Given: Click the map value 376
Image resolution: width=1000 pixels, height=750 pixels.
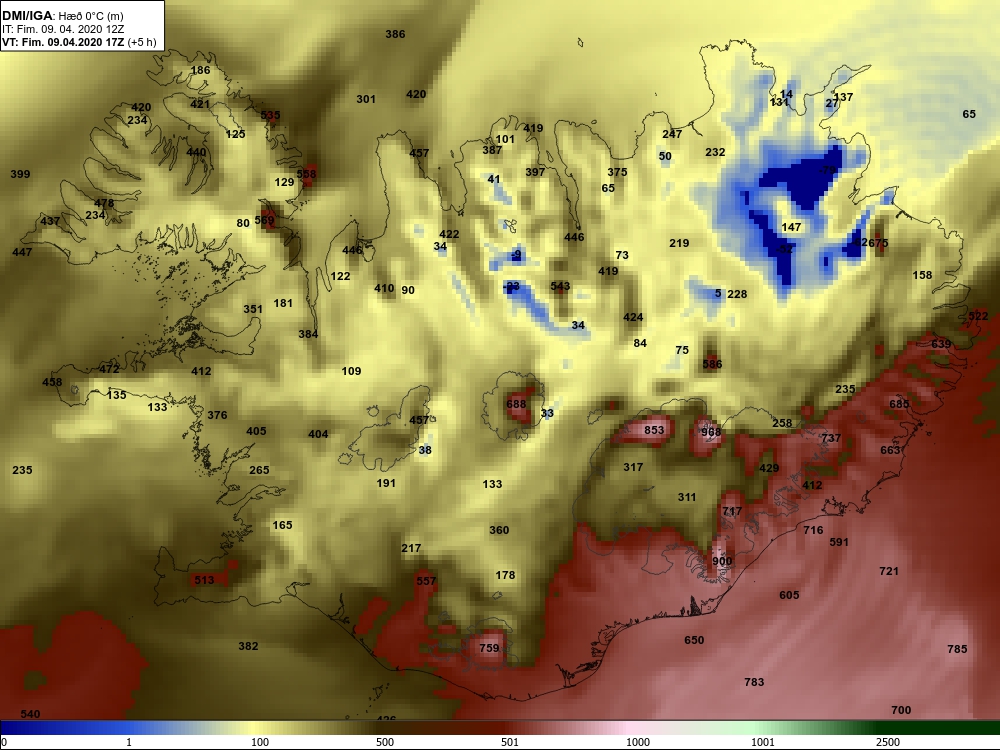Looking at the screenshot, I should 217,415.
